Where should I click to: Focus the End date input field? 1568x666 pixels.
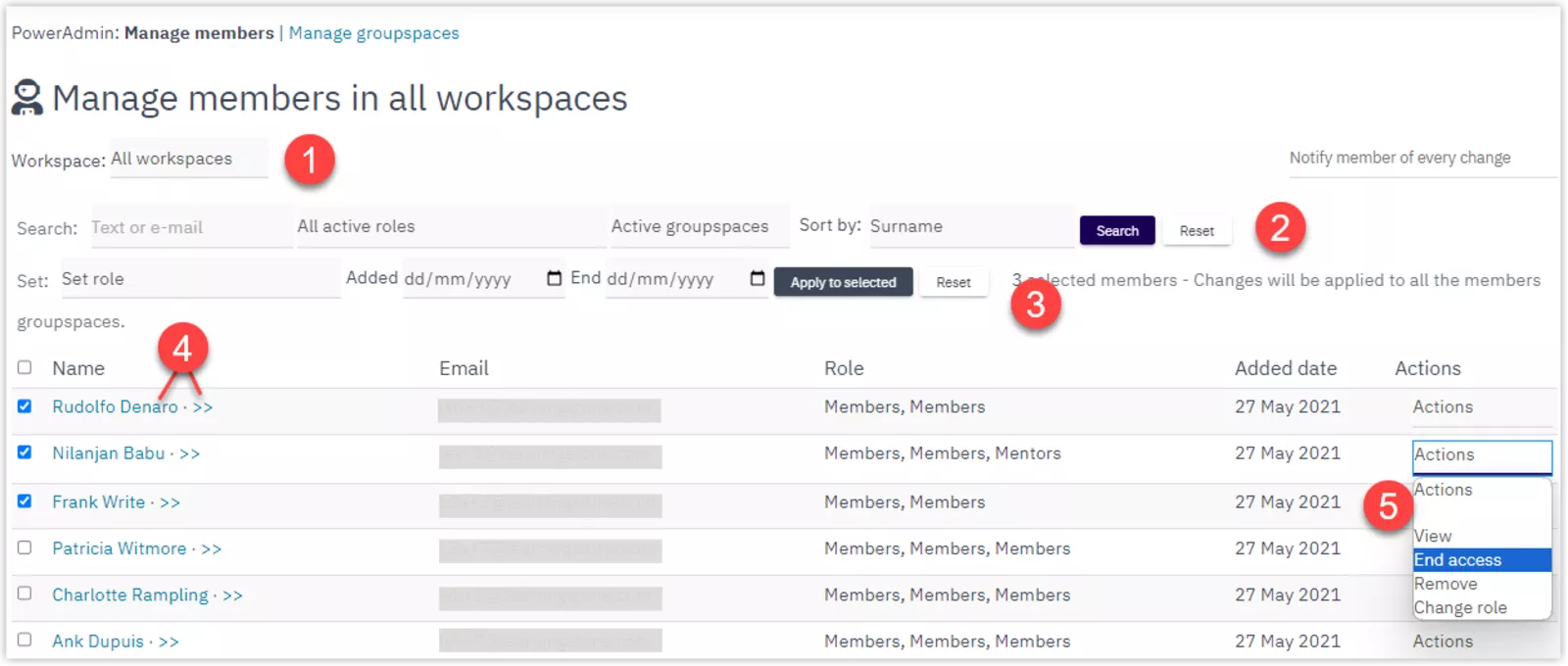click(686, 279)
